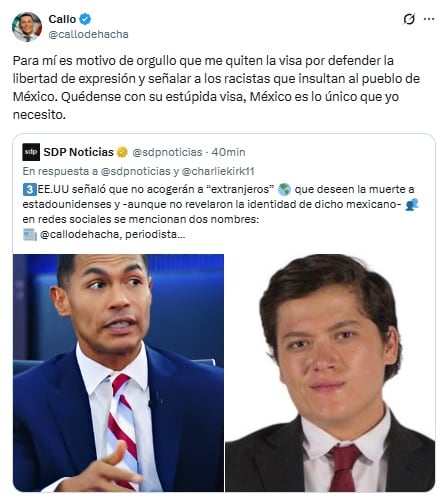Open the @sdpnoticias handle in quoted tweet header
445x498 pixels.
167,152
